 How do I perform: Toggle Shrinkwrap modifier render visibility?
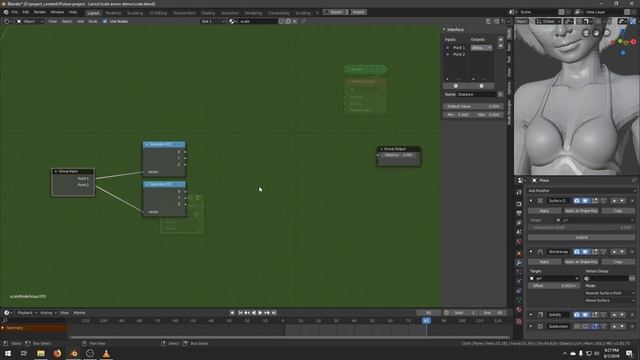pyautogui.click(x=577, y=252)
